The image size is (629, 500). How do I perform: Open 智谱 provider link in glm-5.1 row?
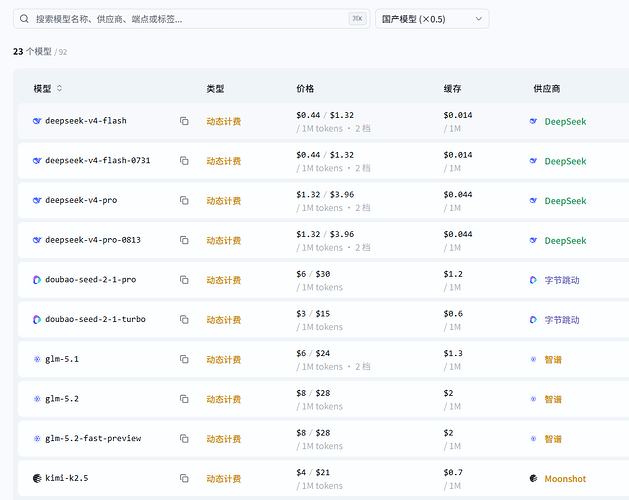pyautogui.click(x=553, y=360)
